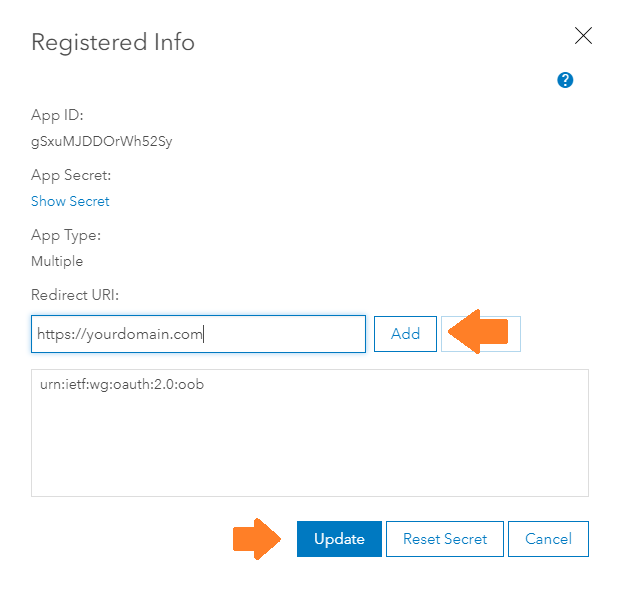Click the Redirect URI label
The image size is (617, 591).
(75, 295)
